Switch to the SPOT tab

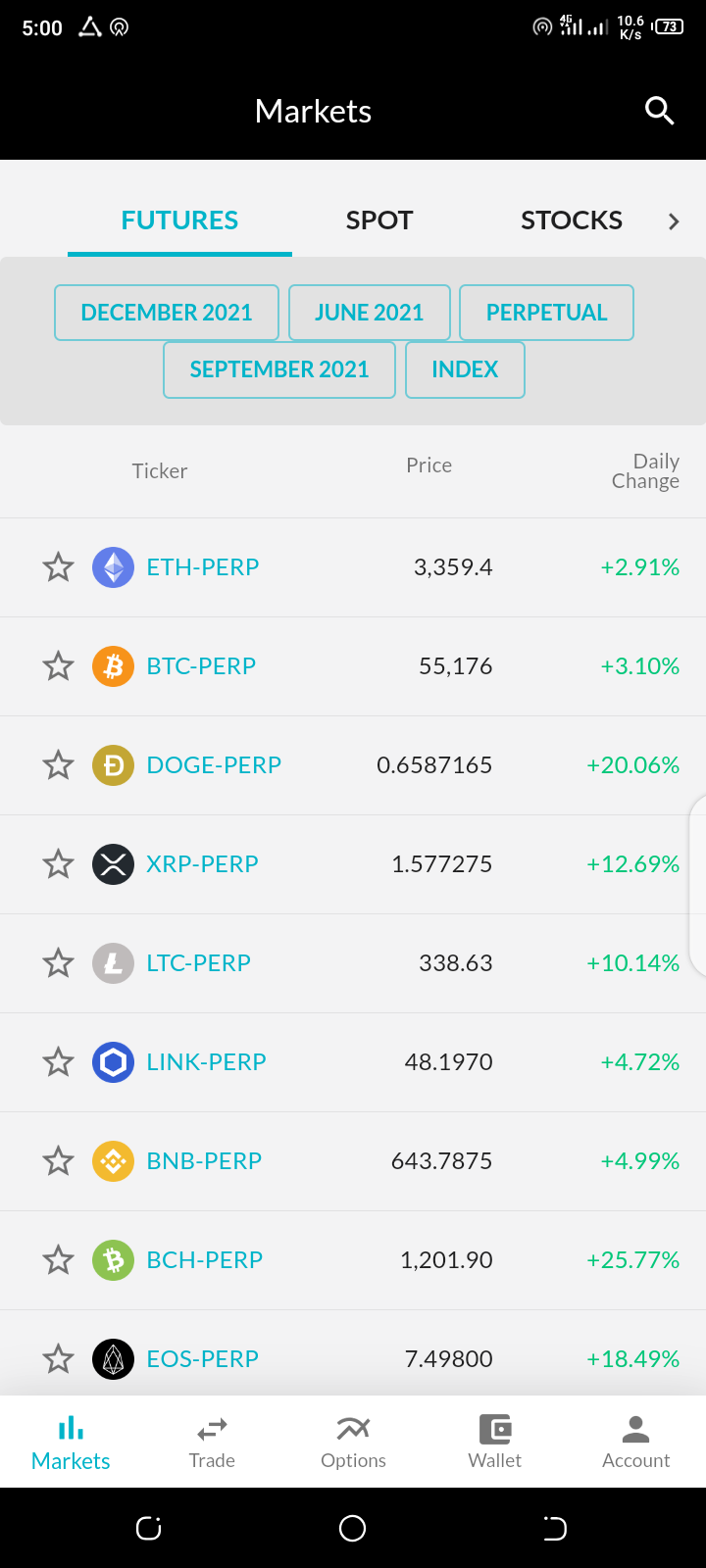point(379,220)
